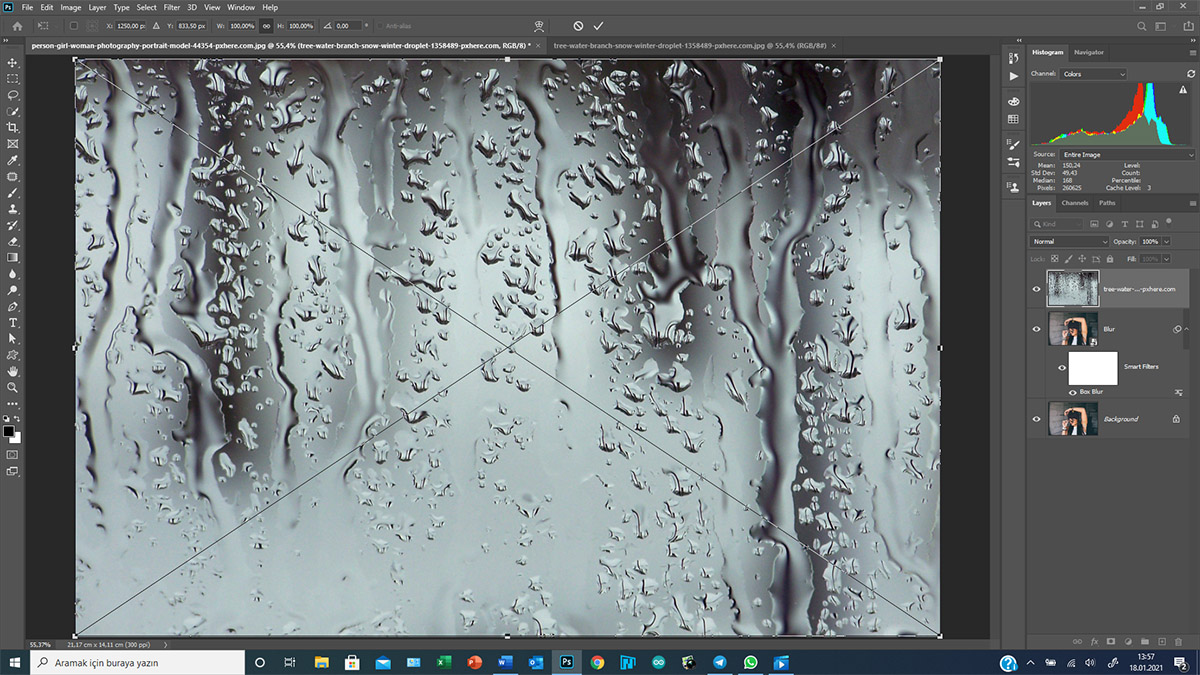Expand the layer Opacity dropdown arrow

(x=1165, y=242)
